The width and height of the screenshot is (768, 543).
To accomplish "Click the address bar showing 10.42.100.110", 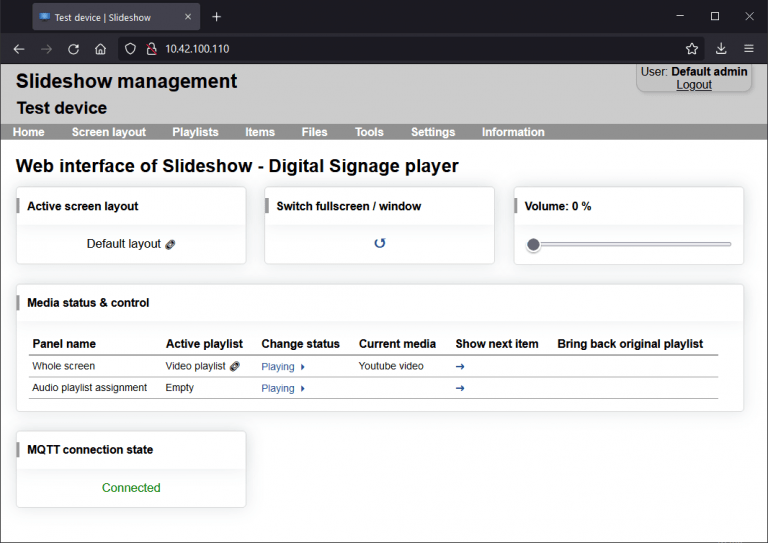I will tap(400, 48).
